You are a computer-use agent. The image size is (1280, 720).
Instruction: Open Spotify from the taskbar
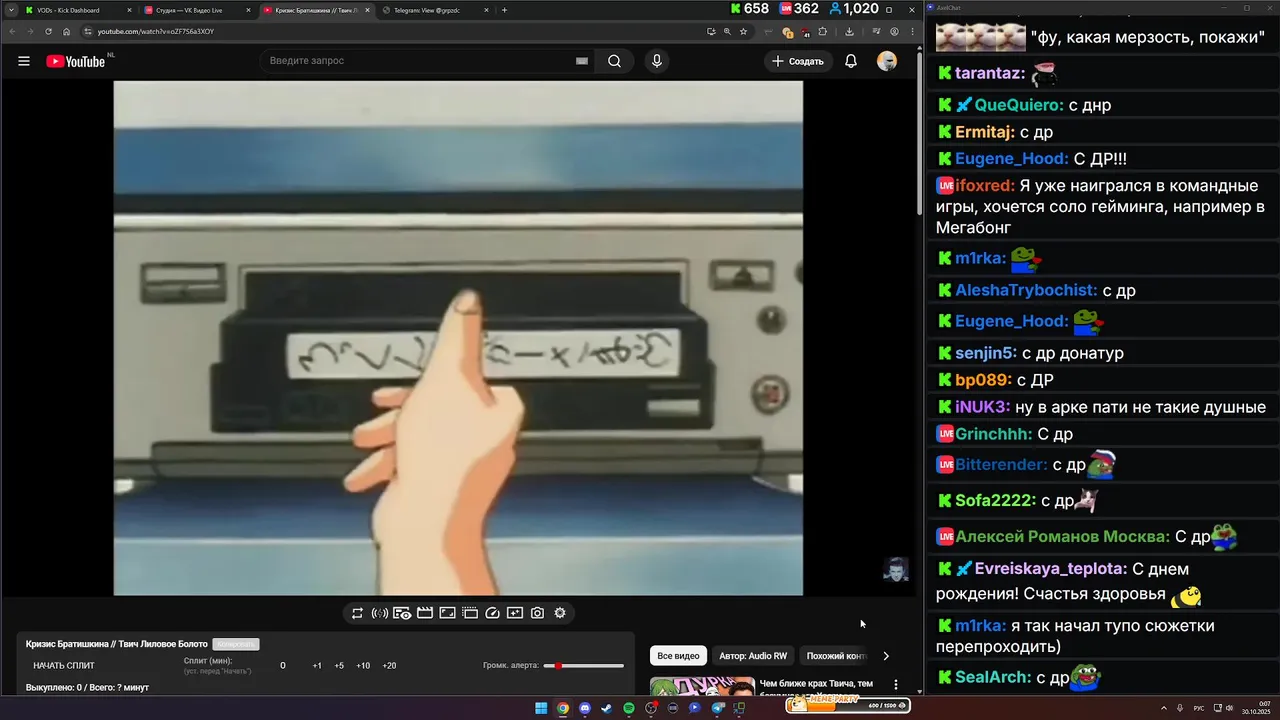pyautogui.click(x=629, y=708)
